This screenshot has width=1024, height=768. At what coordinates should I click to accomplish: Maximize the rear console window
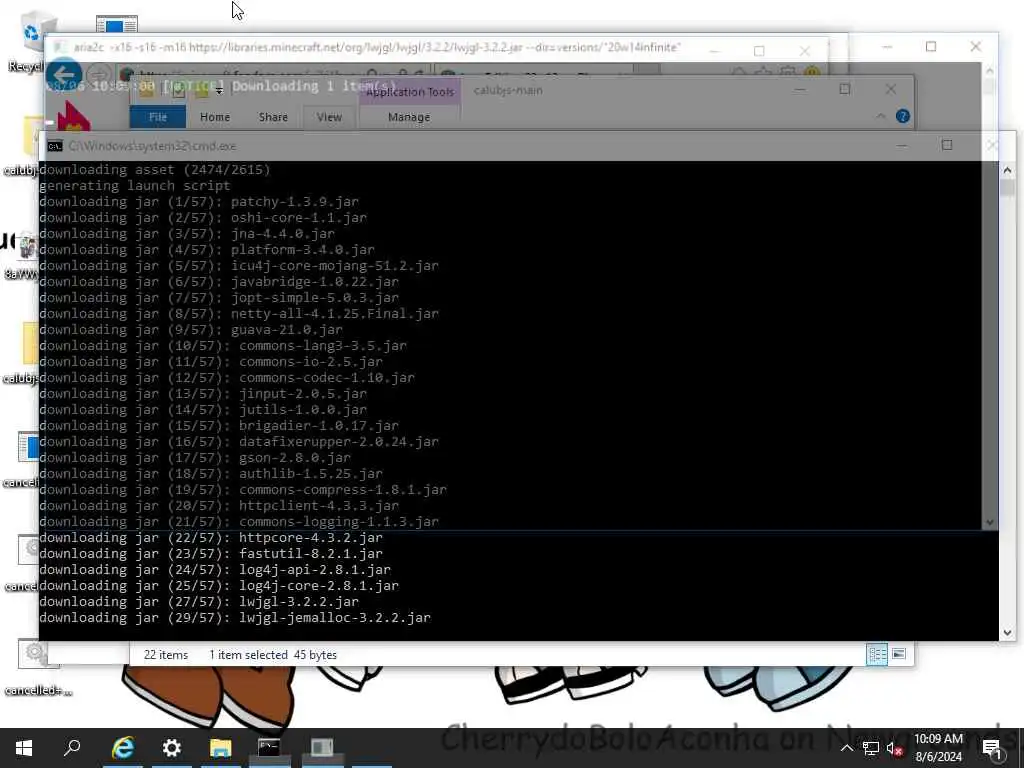coord(931,46)
